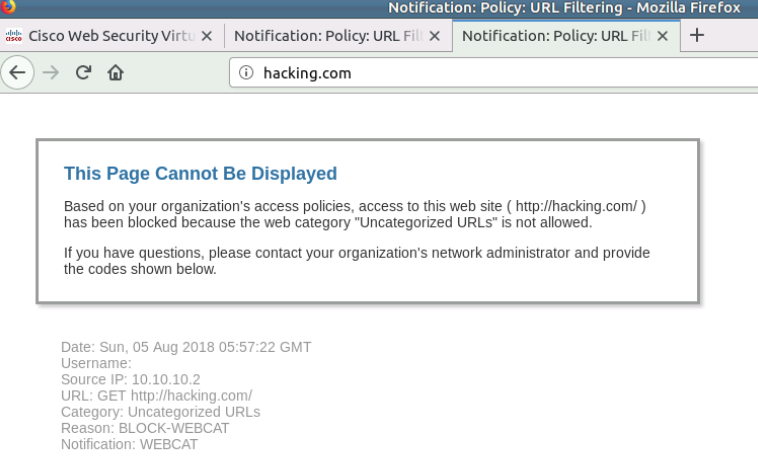Click the Cisco favicon on first tab
758x462 pixels.
(14, 35)
